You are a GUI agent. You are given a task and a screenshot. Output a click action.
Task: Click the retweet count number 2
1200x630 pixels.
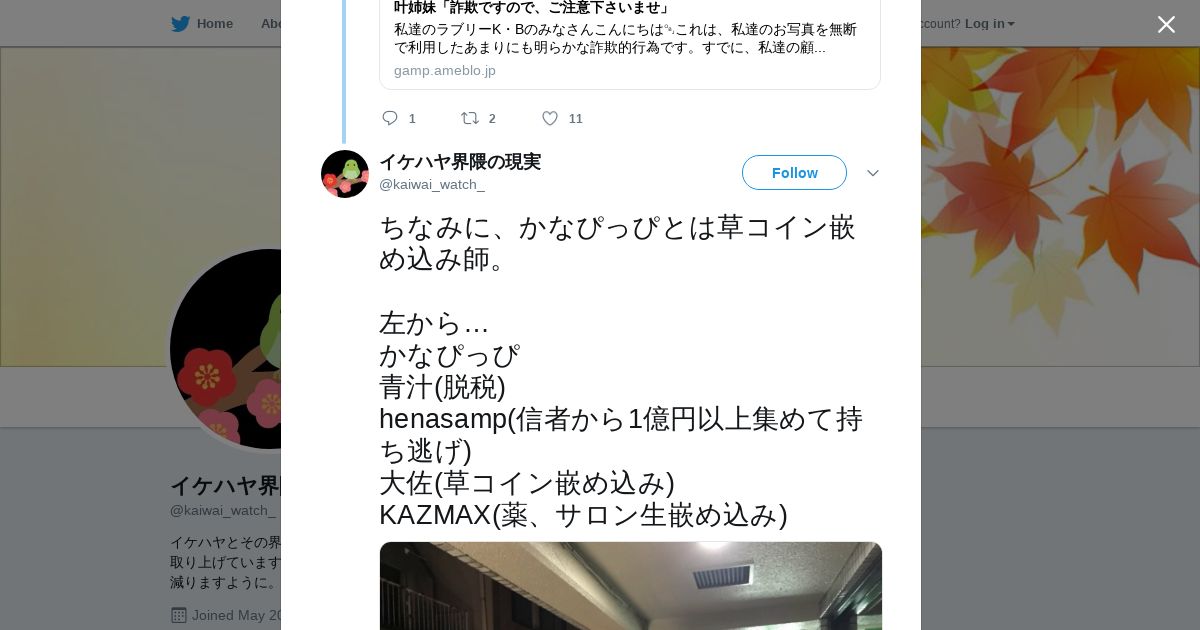492,118
